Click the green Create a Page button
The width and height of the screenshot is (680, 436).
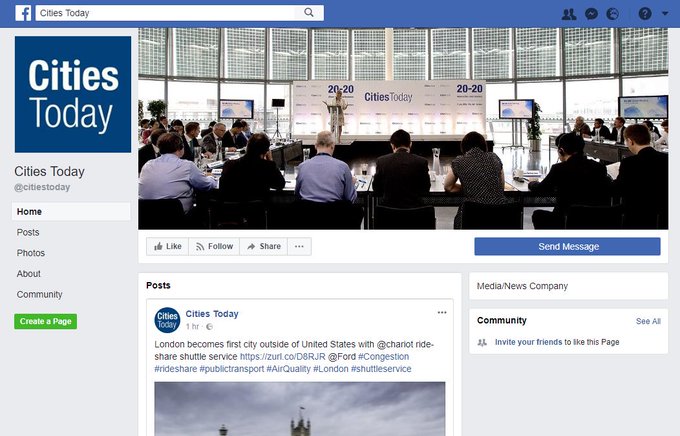click(46, 321)
